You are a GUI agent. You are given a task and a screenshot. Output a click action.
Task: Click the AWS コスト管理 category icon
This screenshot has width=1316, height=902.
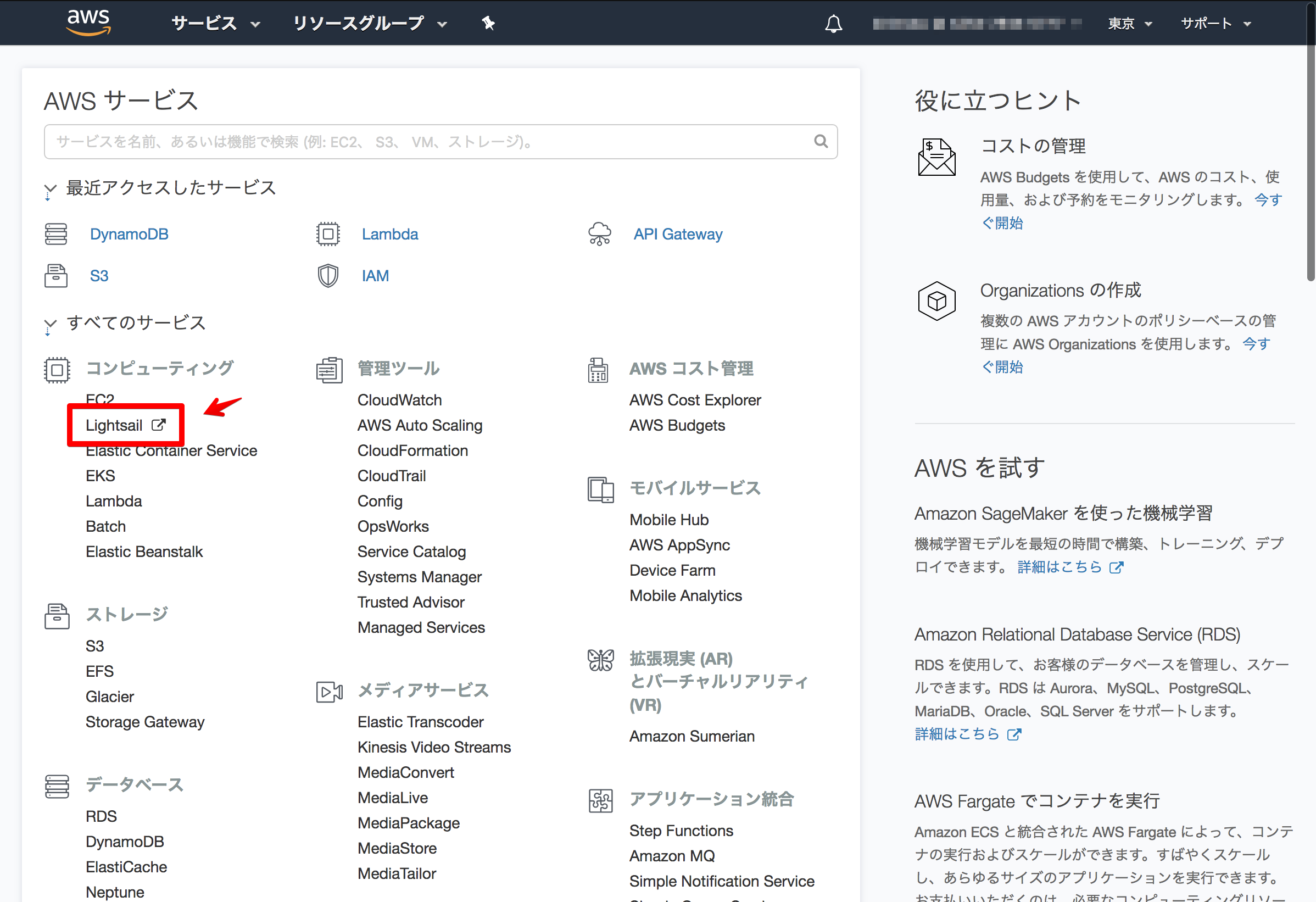pyautogui.click(x=598, y=370)
